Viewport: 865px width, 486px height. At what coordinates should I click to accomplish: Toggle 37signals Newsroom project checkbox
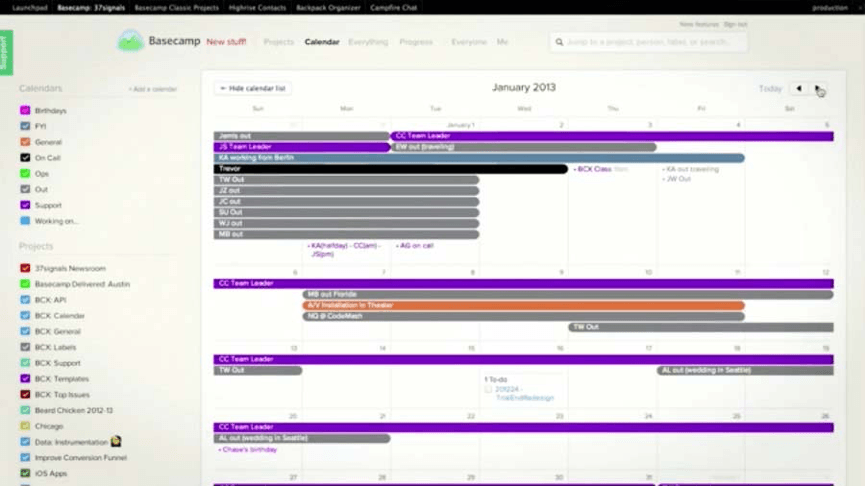(x=25, y=268)
